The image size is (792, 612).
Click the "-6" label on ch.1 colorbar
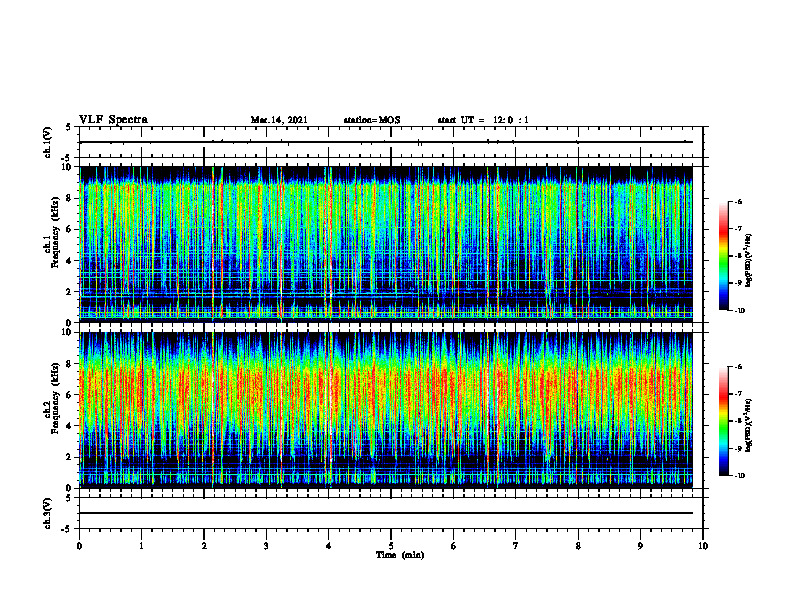738,201
